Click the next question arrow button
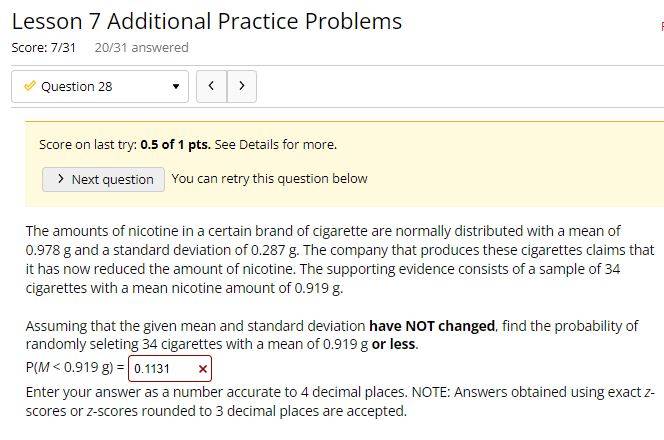The height and width of the screenshot is (440, 664). 242,86
